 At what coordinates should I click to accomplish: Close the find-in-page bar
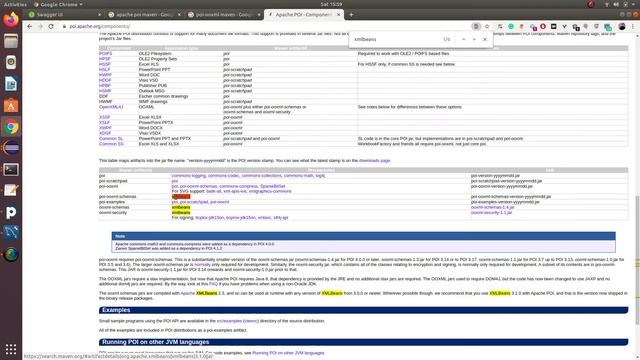[x=485, y=39]
